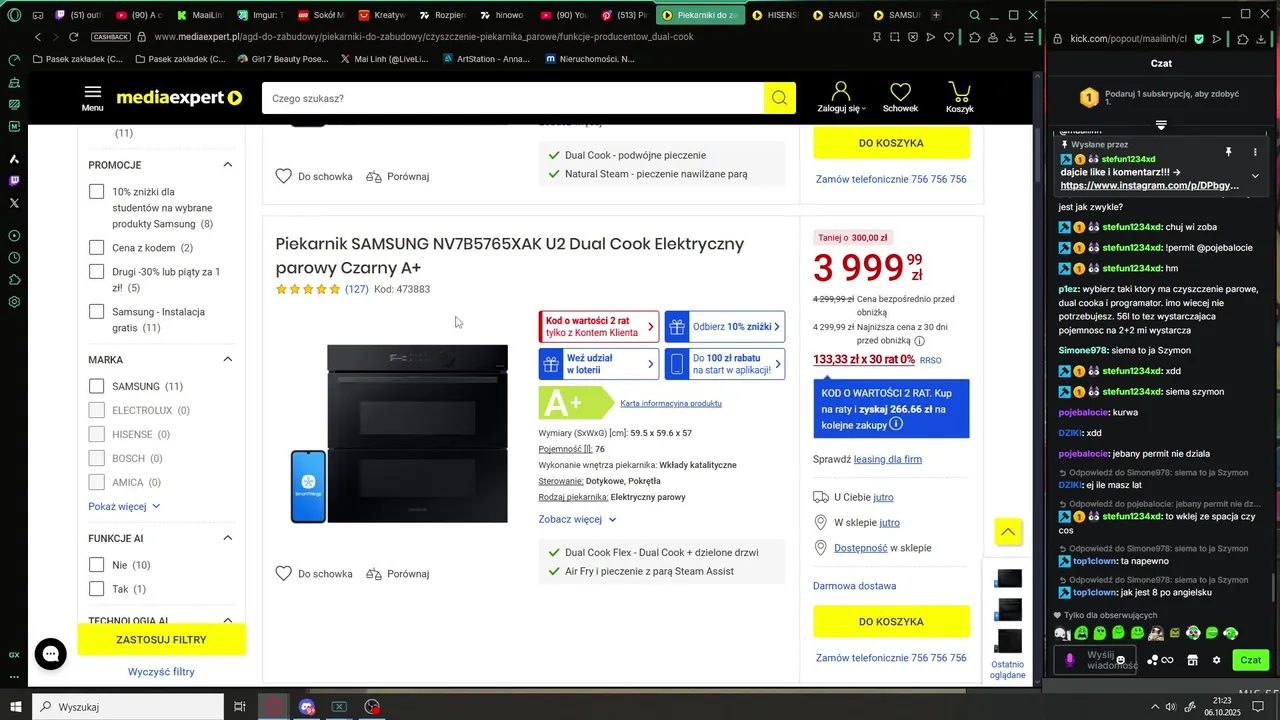Check the HISENSE brand checkbox
Image resolution: width=1280 pixels, height=720 pixels.
coord(96,434)
